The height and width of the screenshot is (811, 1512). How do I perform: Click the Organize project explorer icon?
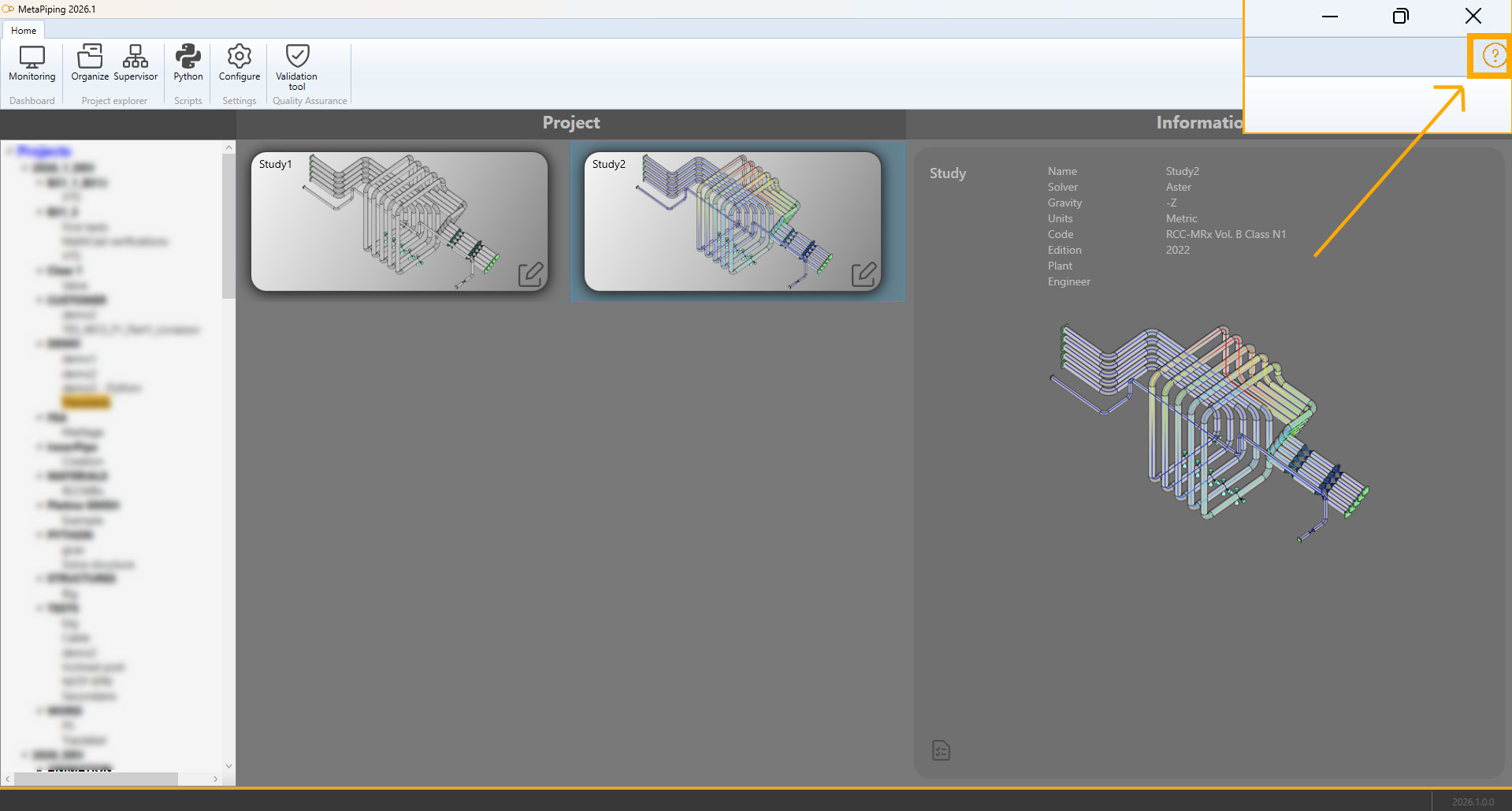[90, 63]
